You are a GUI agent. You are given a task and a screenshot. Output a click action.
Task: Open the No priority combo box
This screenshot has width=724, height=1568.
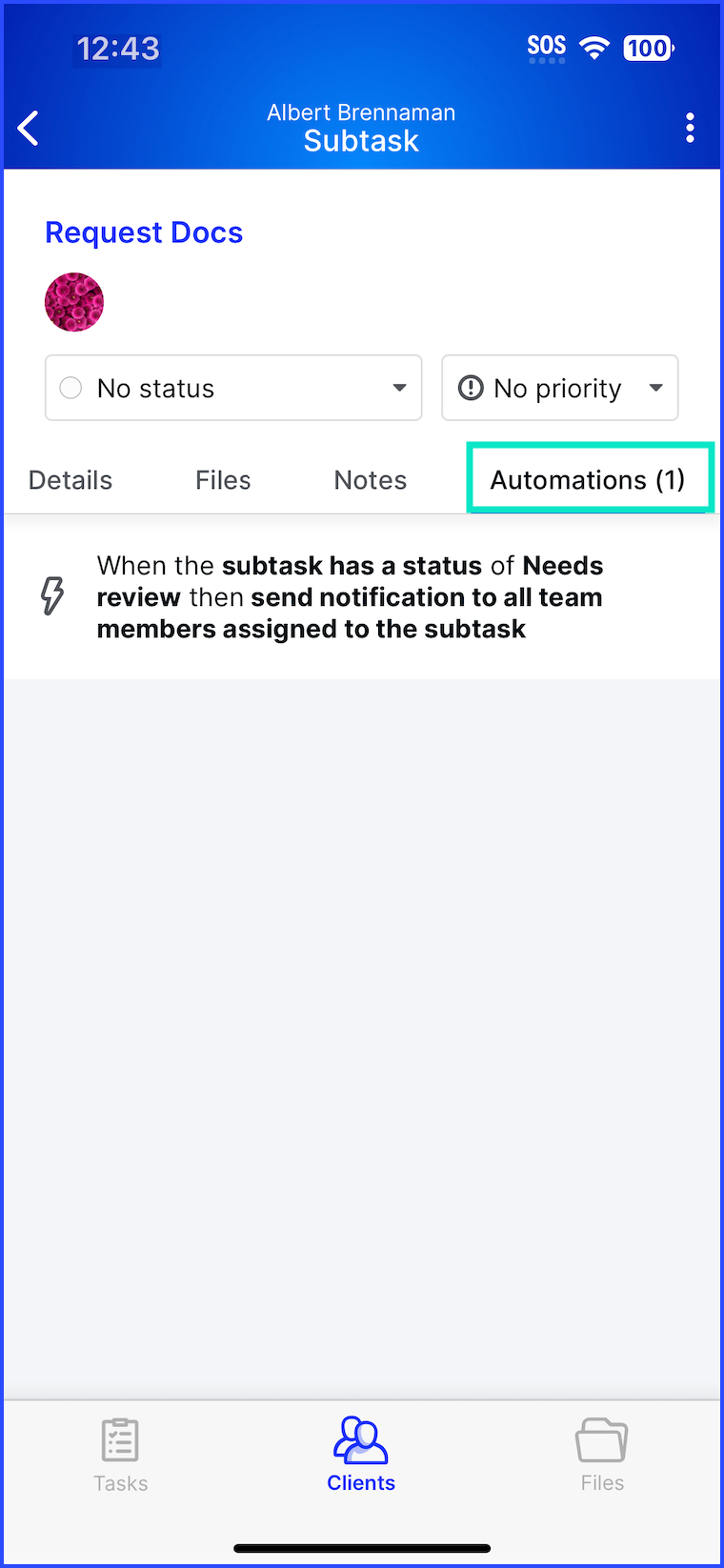[560, 388]
